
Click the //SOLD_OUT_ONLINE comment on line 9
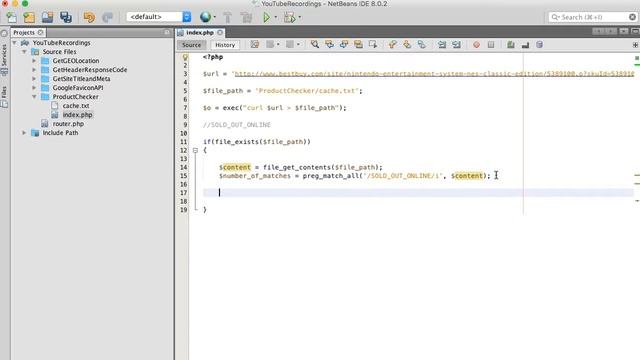click(237, 125)
